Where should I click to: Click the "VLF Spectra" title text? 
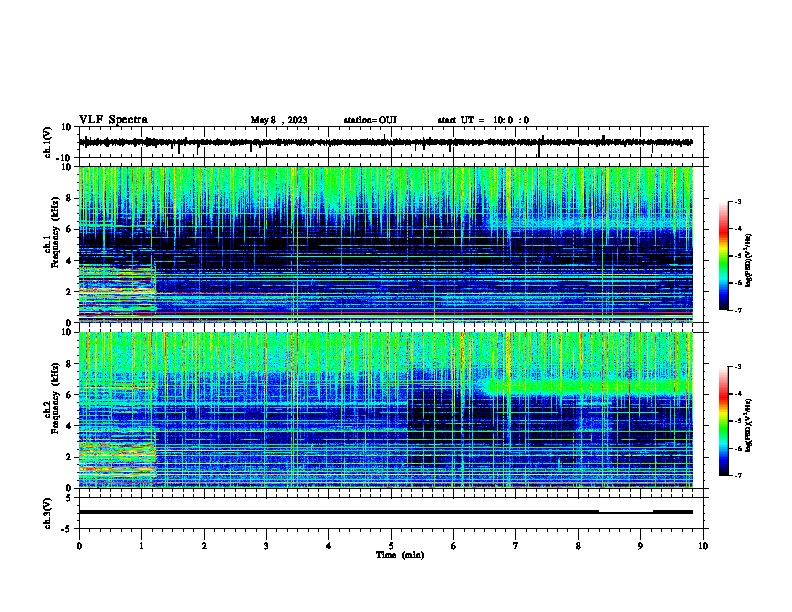113,120
